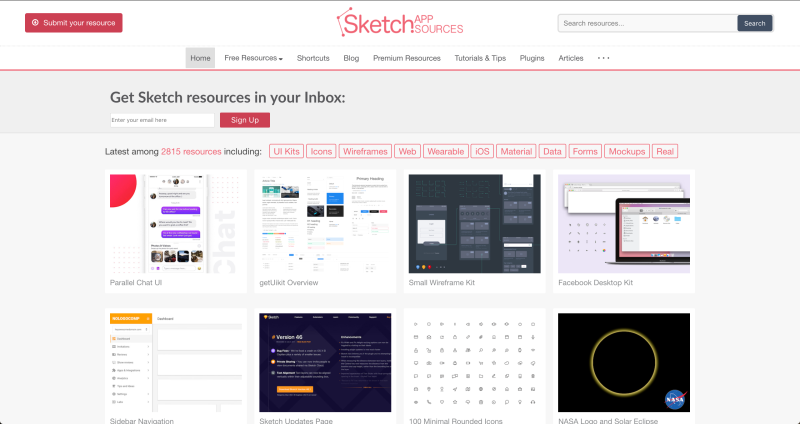Choose the Wearable tag
Screen dimensions: 800x424
(445, 152)
